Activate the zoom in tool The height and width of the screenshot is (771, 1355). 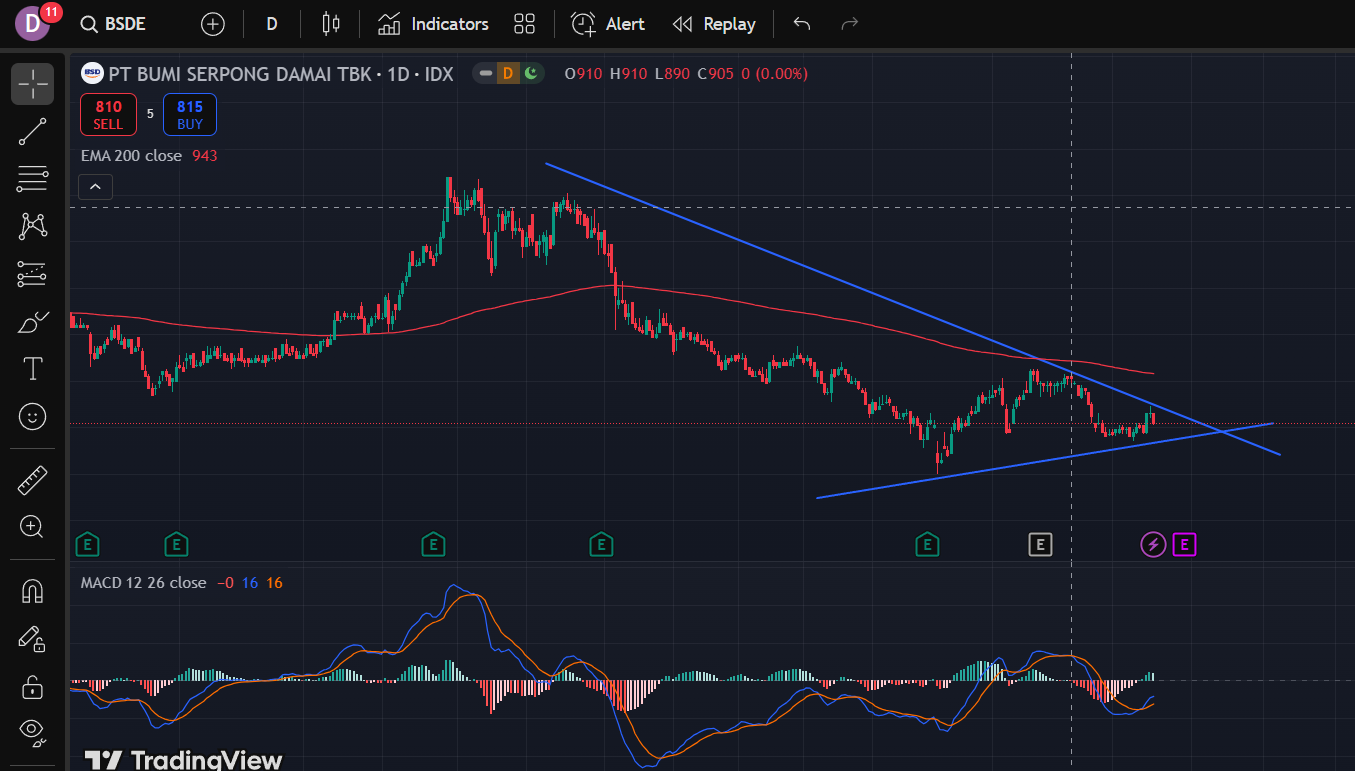[32, 527]
